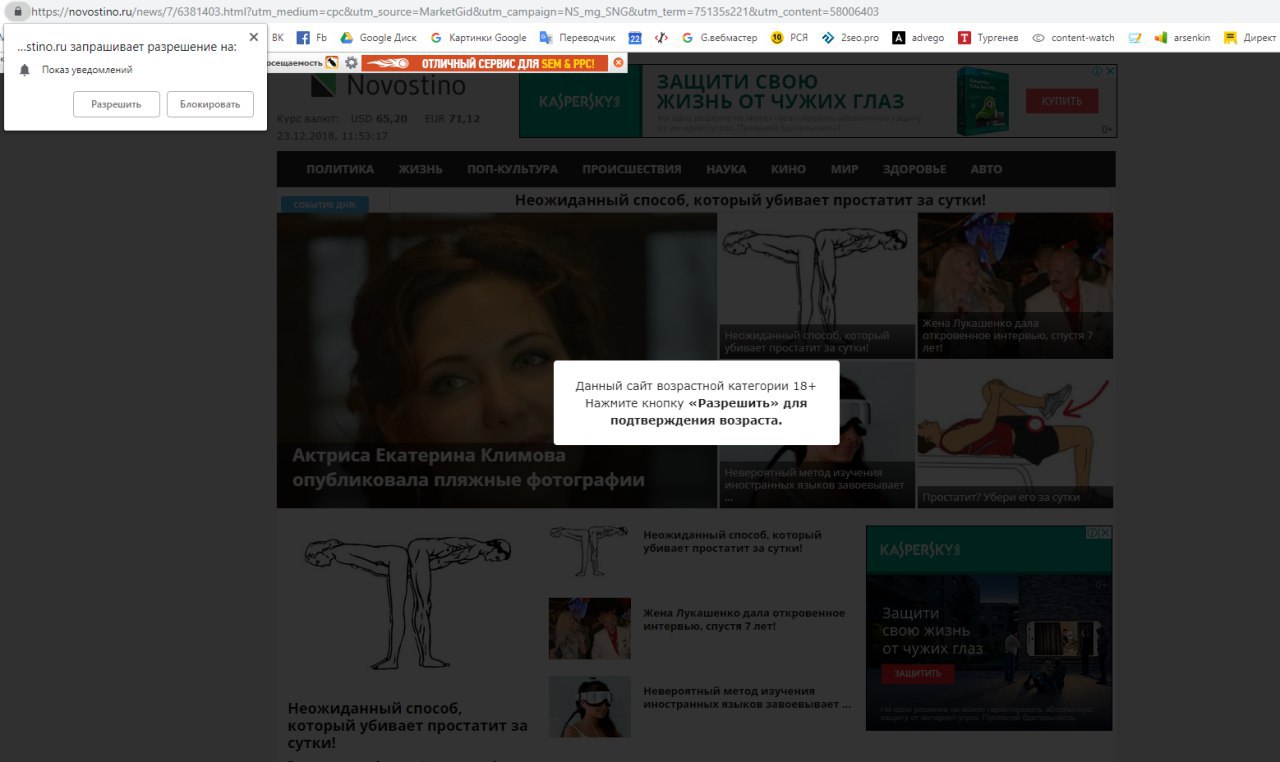Click the large простатит article heading lower-left
1280x762 pixels.
[x=407, y=725]
